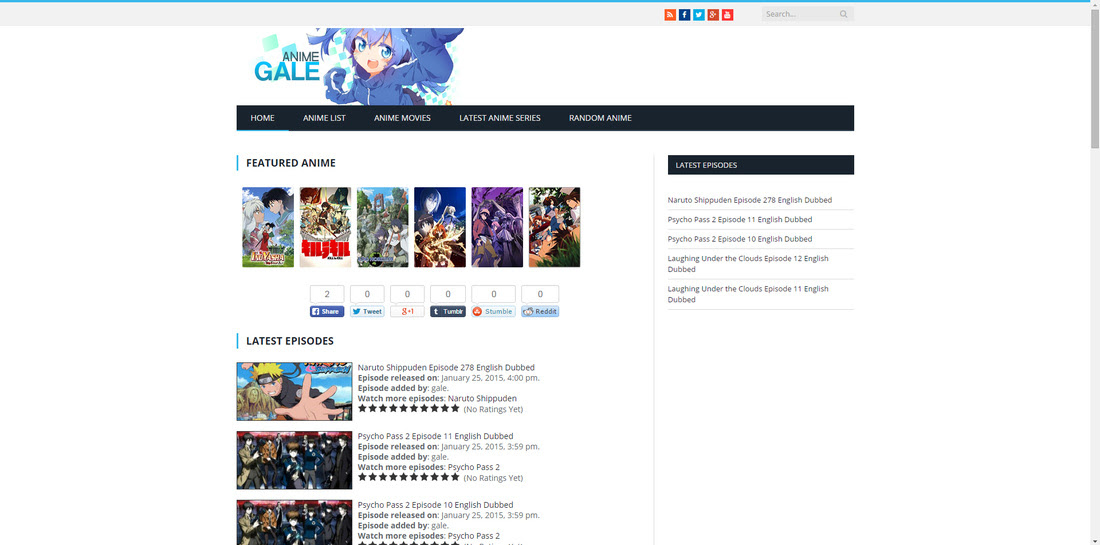Screen dimensions: 1100x545
Task: Open the third featured anime poster
Action: tap(382, 227)
